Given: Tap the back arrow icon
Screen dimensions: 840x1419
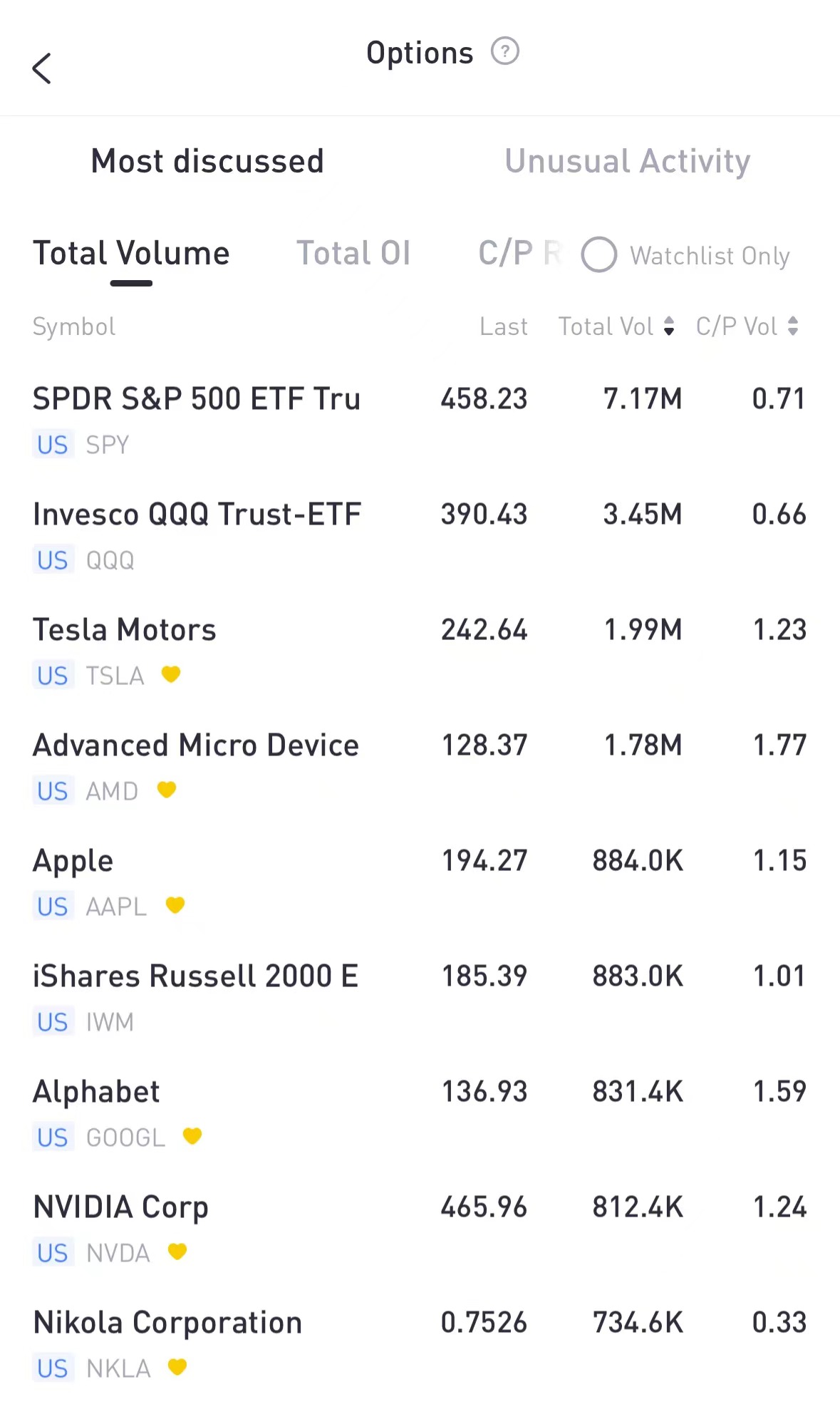Looking at the screenshot, I should pos(42,68).
